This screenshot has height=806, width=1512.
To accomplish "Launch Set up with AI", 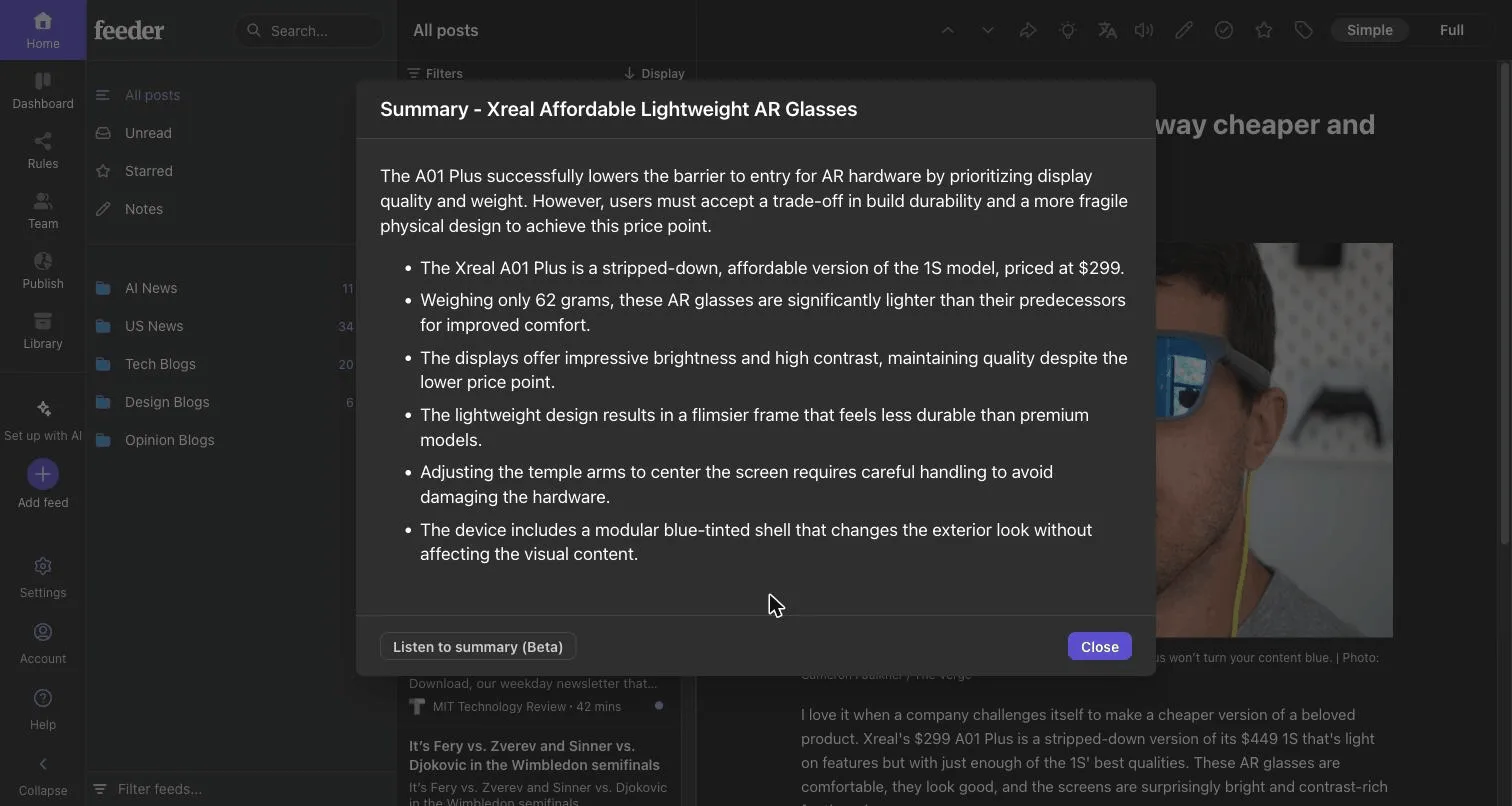I will pyautogui.click(x=42, y=420).
